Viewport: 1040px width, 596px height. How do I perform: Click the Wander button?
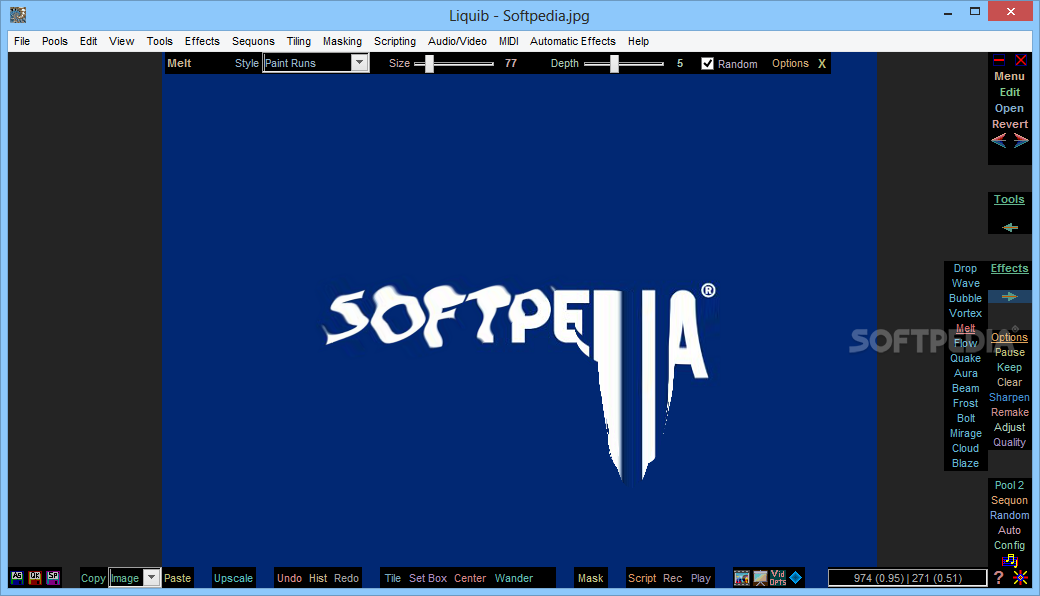click(513, 578)
